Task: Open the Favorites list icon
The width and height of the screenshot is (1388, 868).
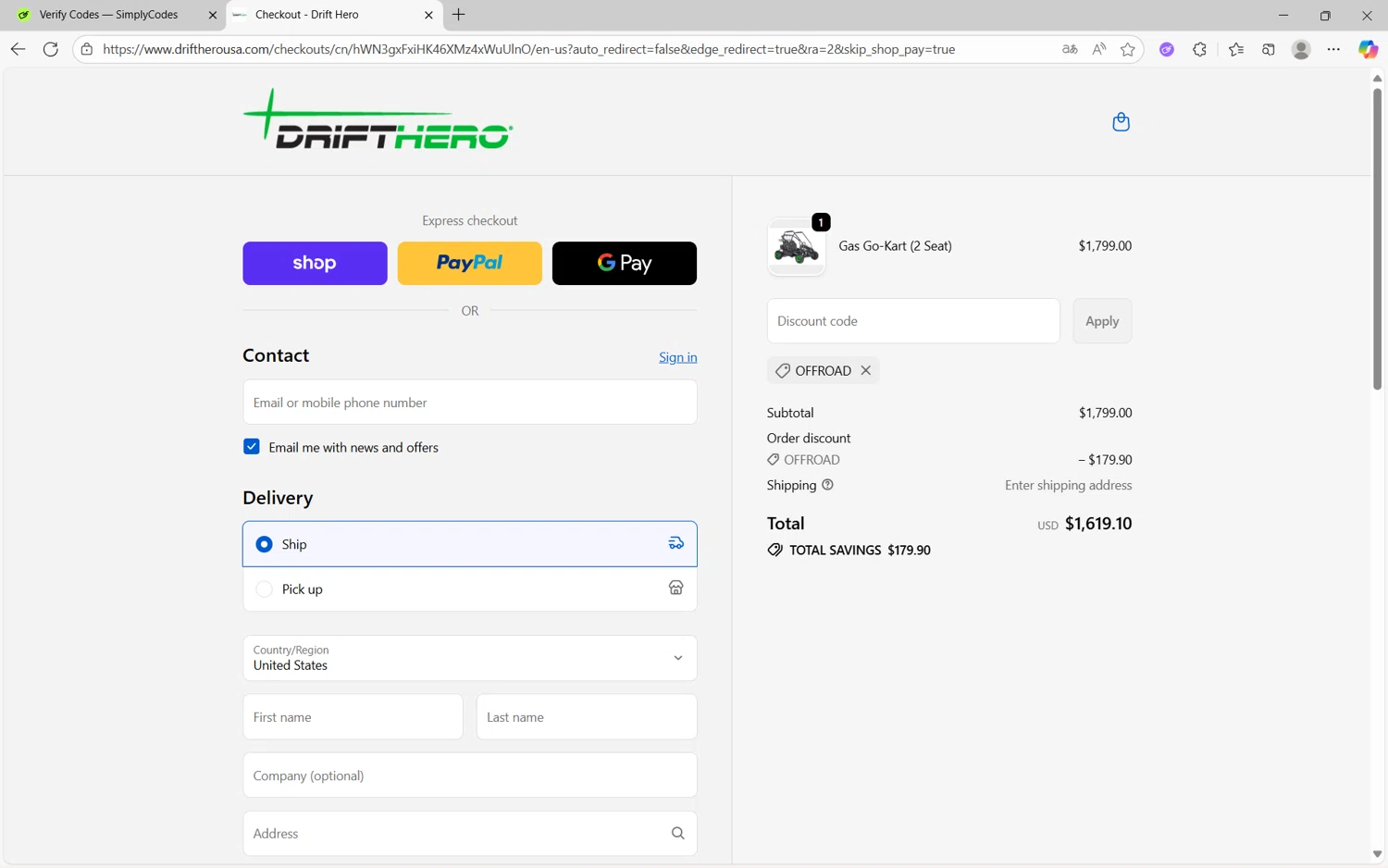Action: [1236, 49]
